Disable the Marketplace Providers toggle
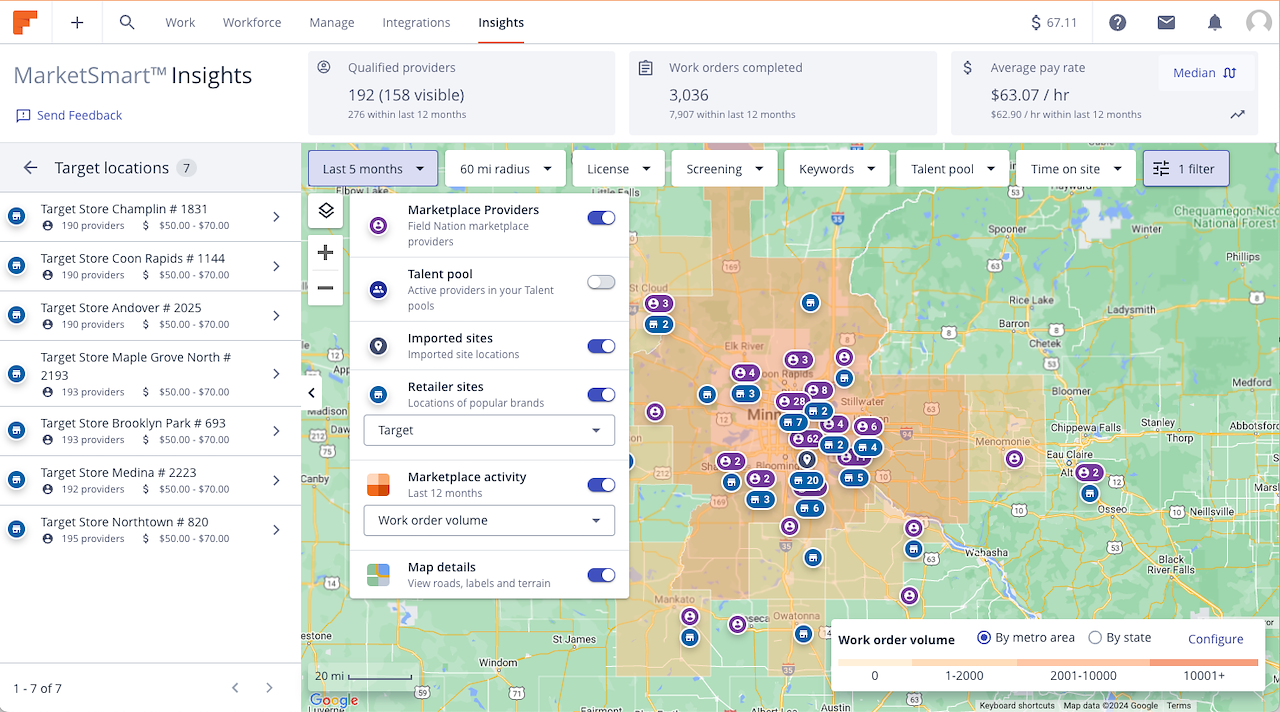The image size is (1280, 712). point(601,218)
